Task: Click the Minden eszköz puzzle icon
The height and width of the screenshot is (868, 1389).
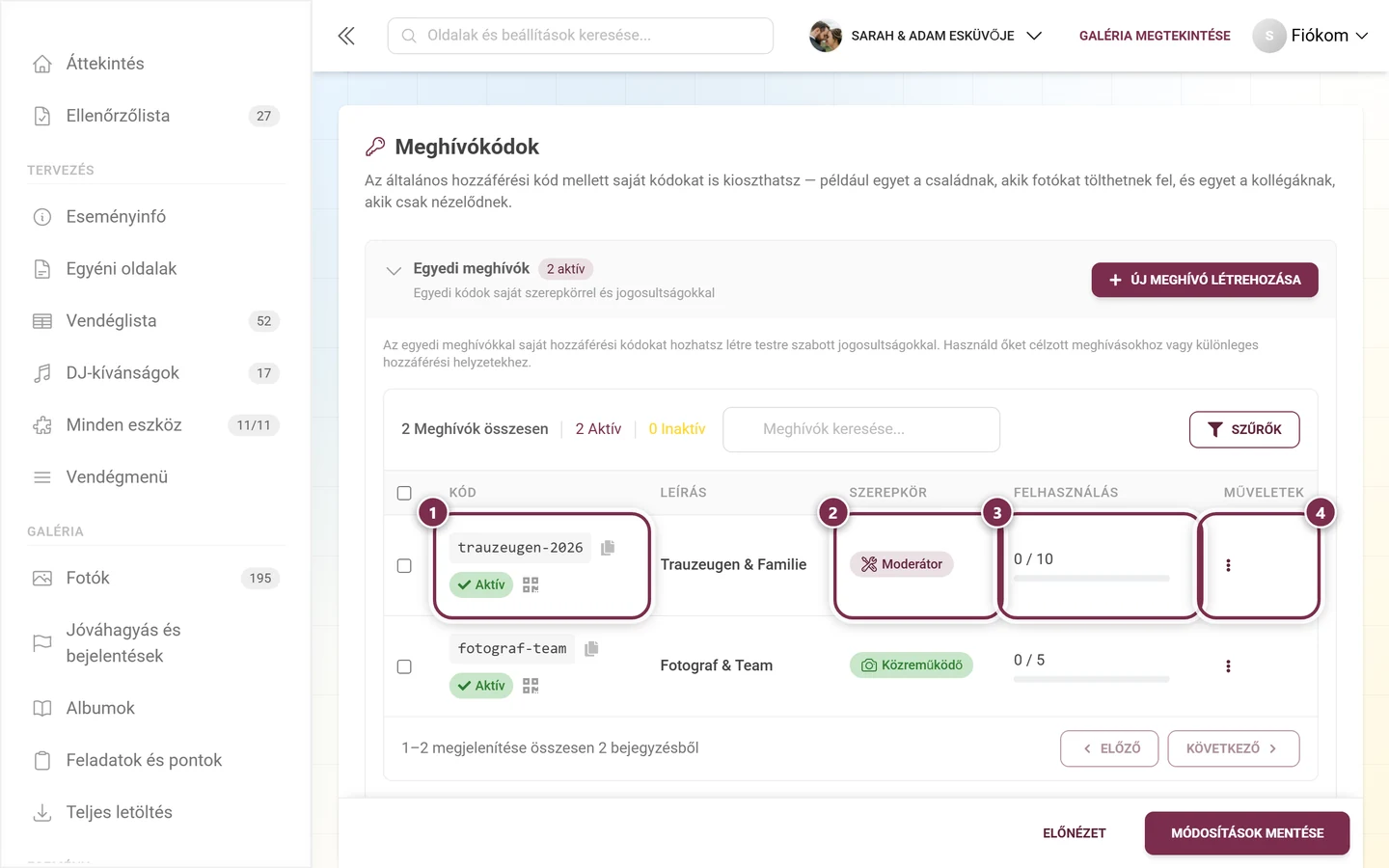Action: click(x=42, y=425)
